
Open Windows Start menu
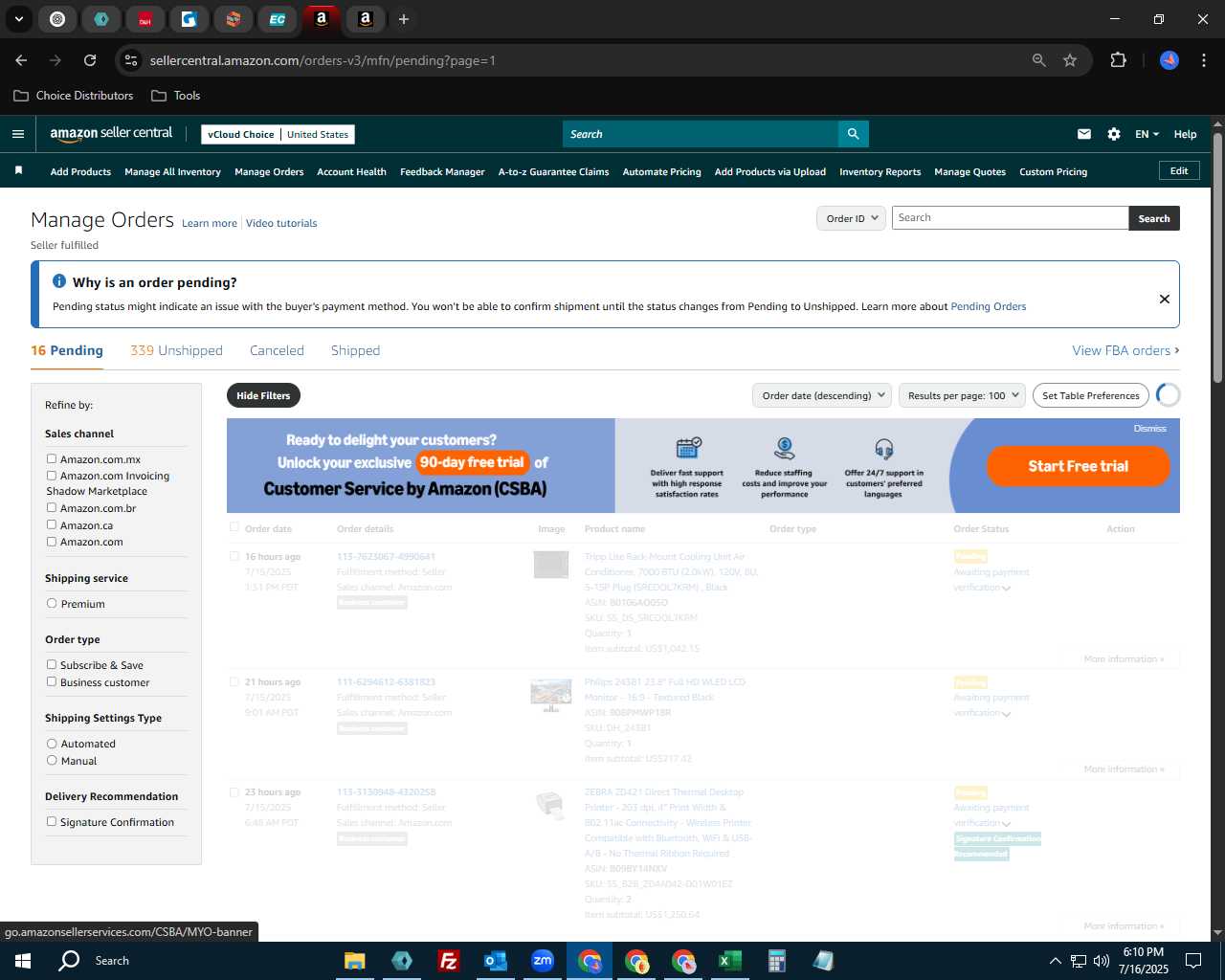(23, 961)
